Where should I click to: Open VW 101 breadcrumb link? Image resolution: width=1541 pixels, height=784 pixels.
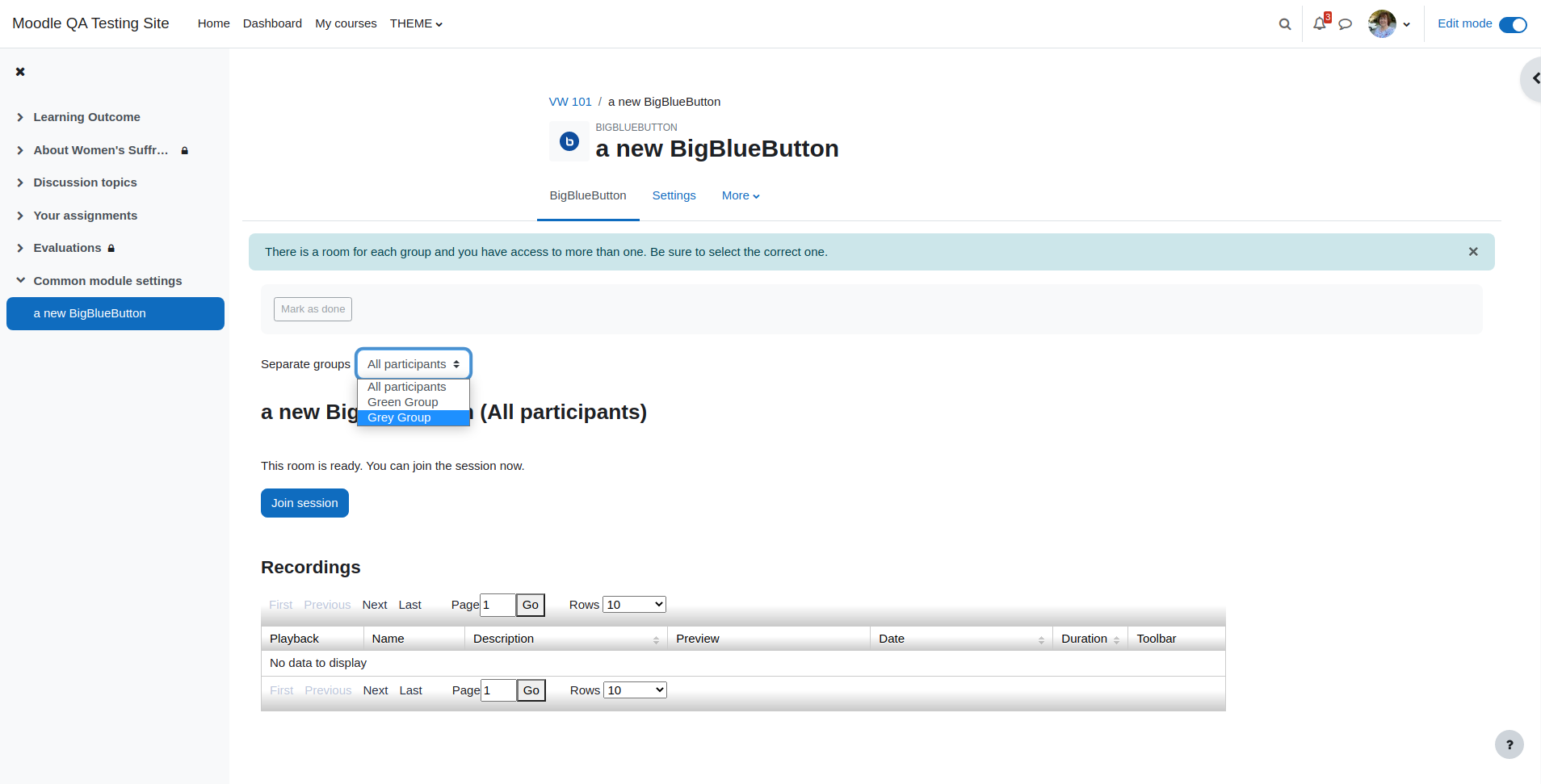click(570, 102)
